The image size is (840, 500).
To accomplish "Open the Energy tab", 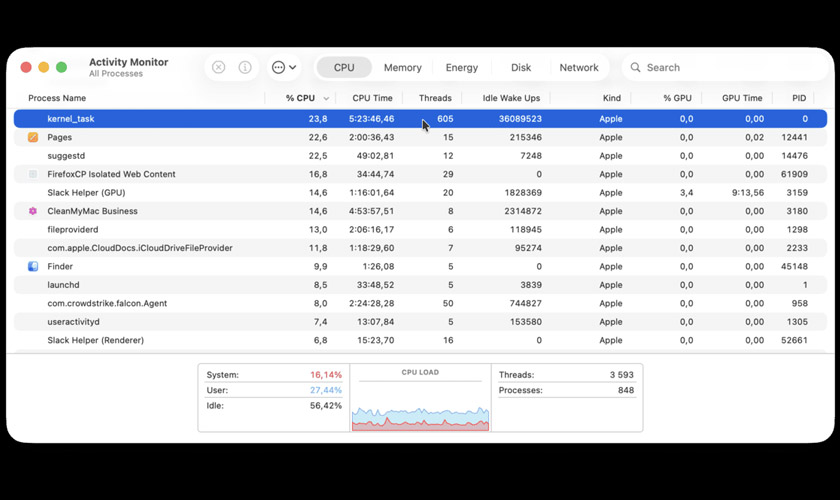I will tap(462, 68).
